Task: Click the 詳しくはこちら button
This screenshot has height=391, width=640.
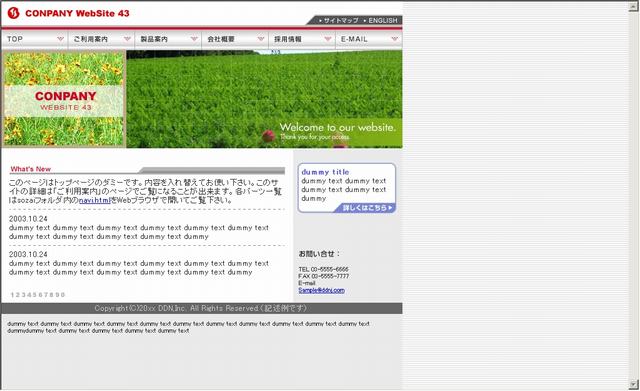Action: tap(365, 208)
